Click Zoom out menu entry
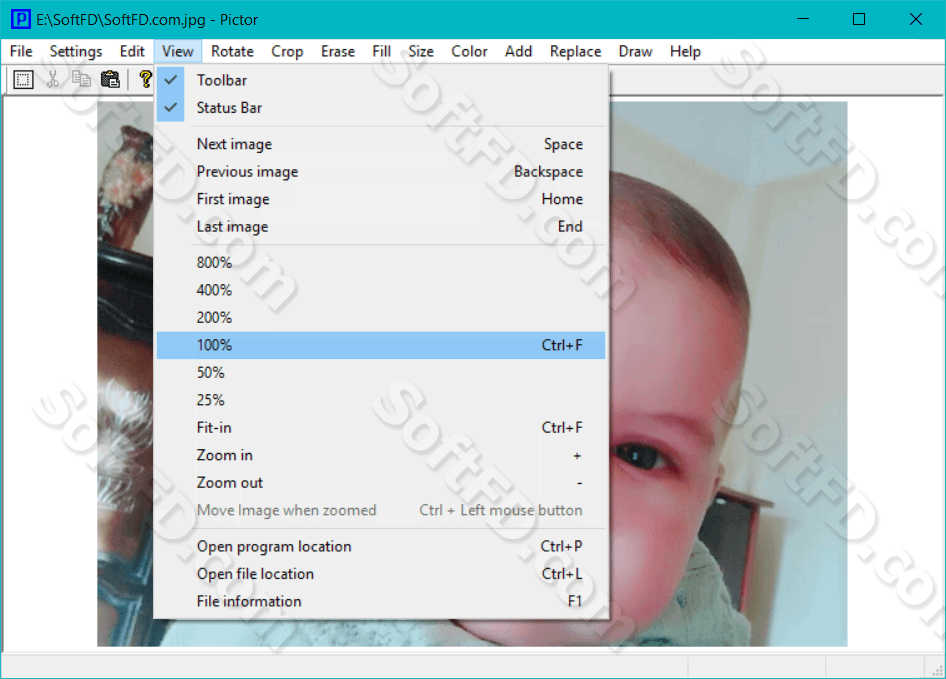 (381, 483)
